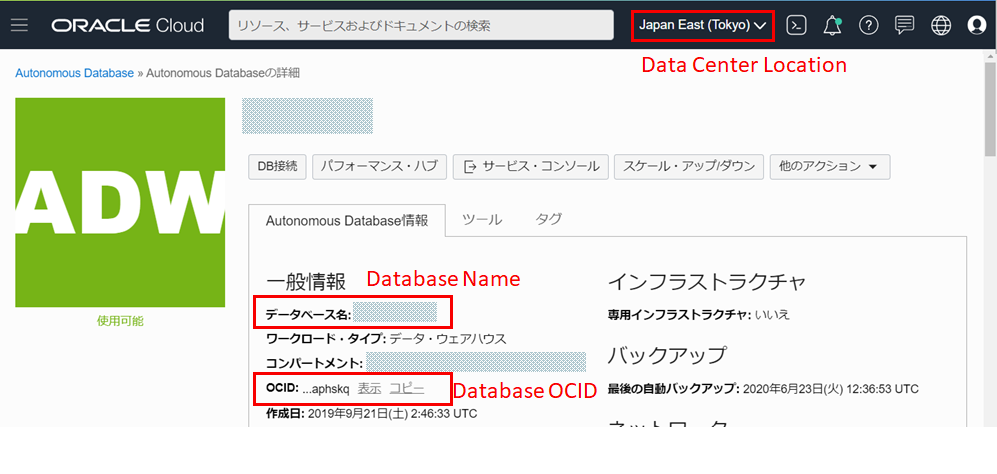Open the notifications bell
This screenshot has height=474, width=997.
point(832,26)
